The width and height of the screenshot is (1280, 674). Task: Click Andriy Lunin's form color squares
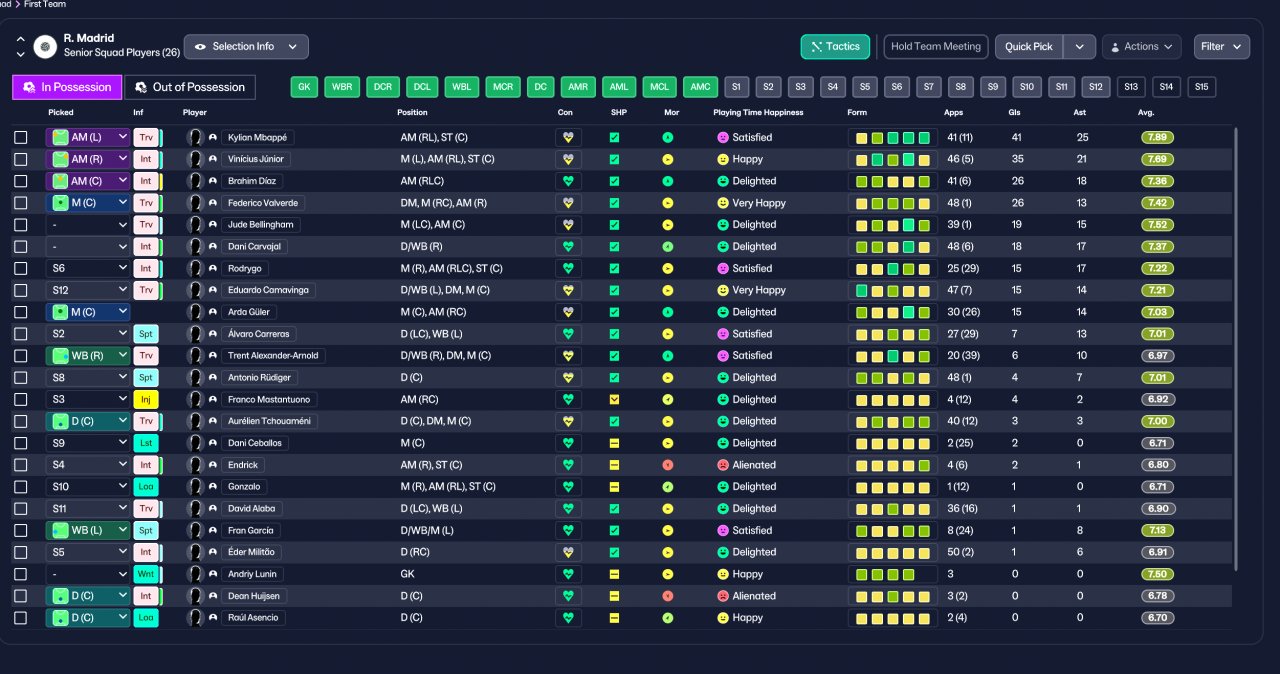pos(893,574)
